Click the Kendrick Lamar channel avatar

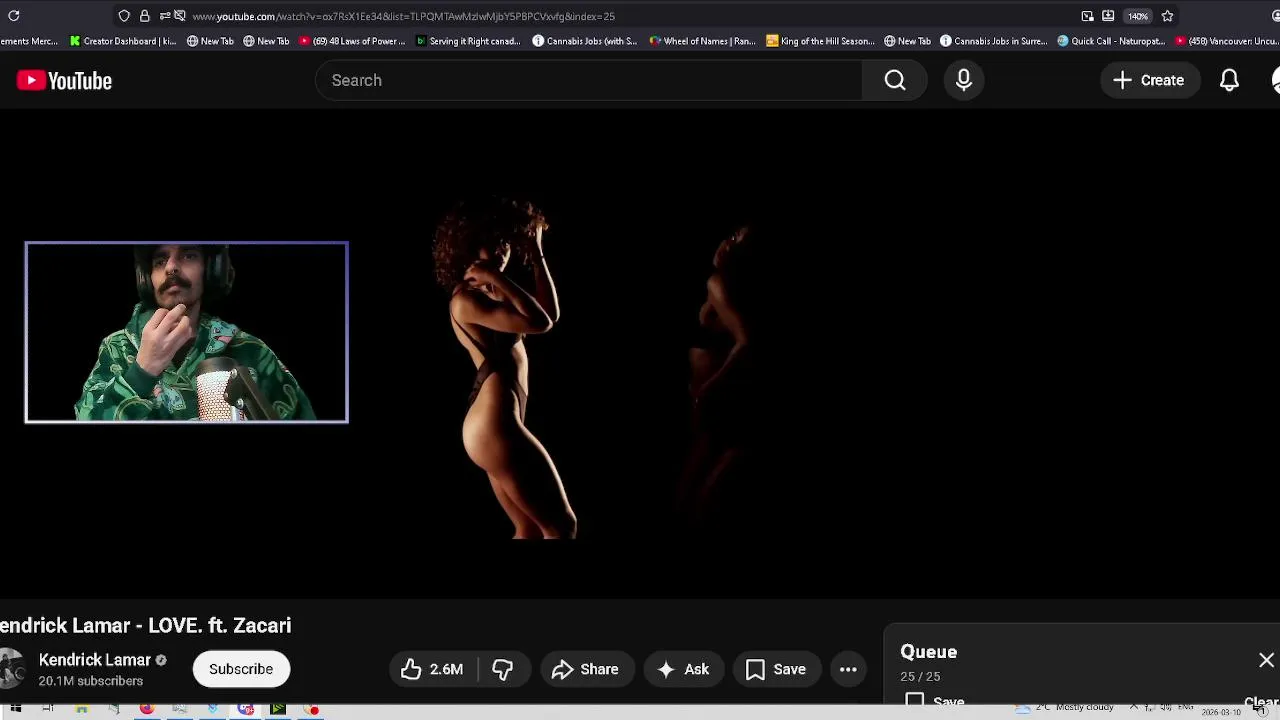(x=10, y=669)
